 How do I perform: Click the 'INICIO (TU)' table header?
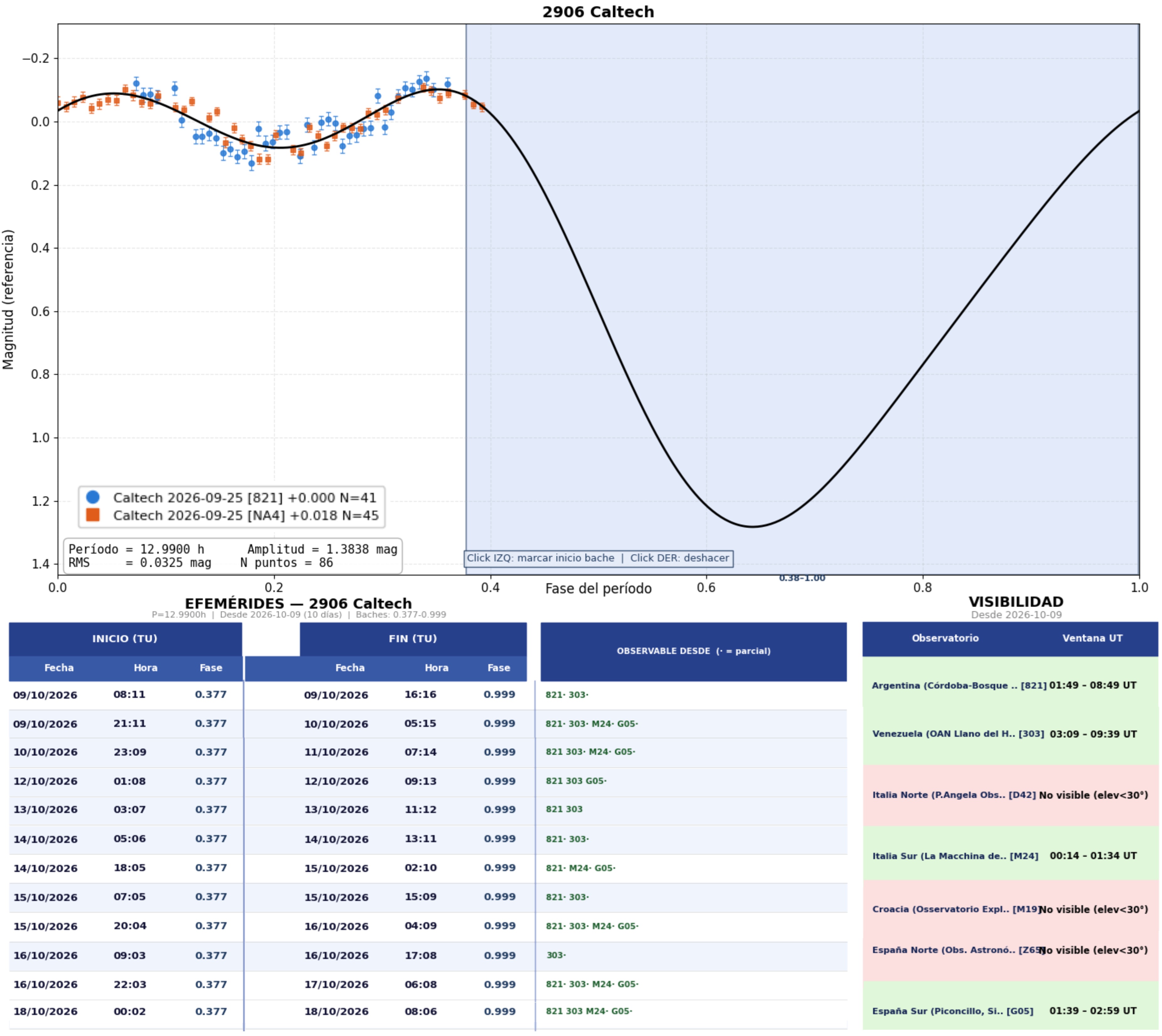point(125,639)
